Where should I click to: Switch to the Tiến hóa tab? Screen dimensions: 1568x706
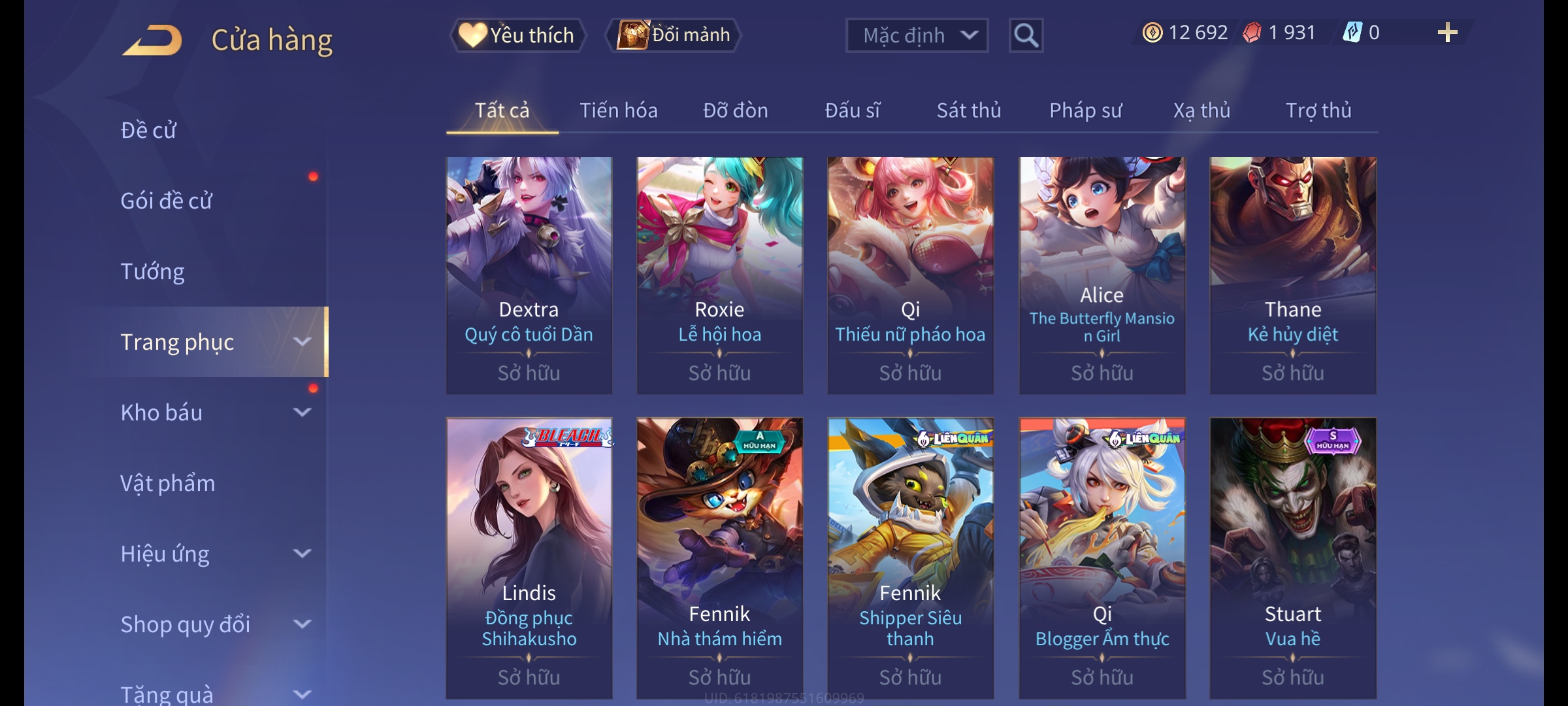pos(618,110)
